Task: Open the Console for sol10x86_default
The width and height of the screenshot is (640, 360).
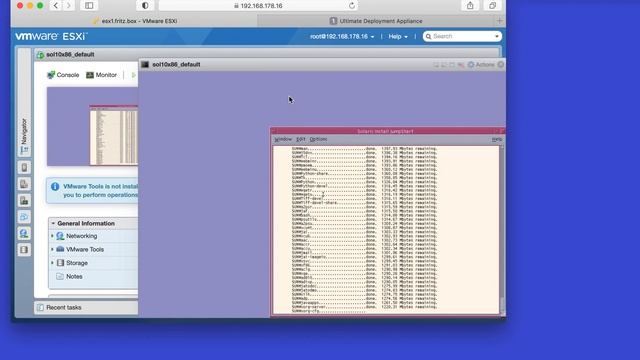Action: (x=63, y=75)
